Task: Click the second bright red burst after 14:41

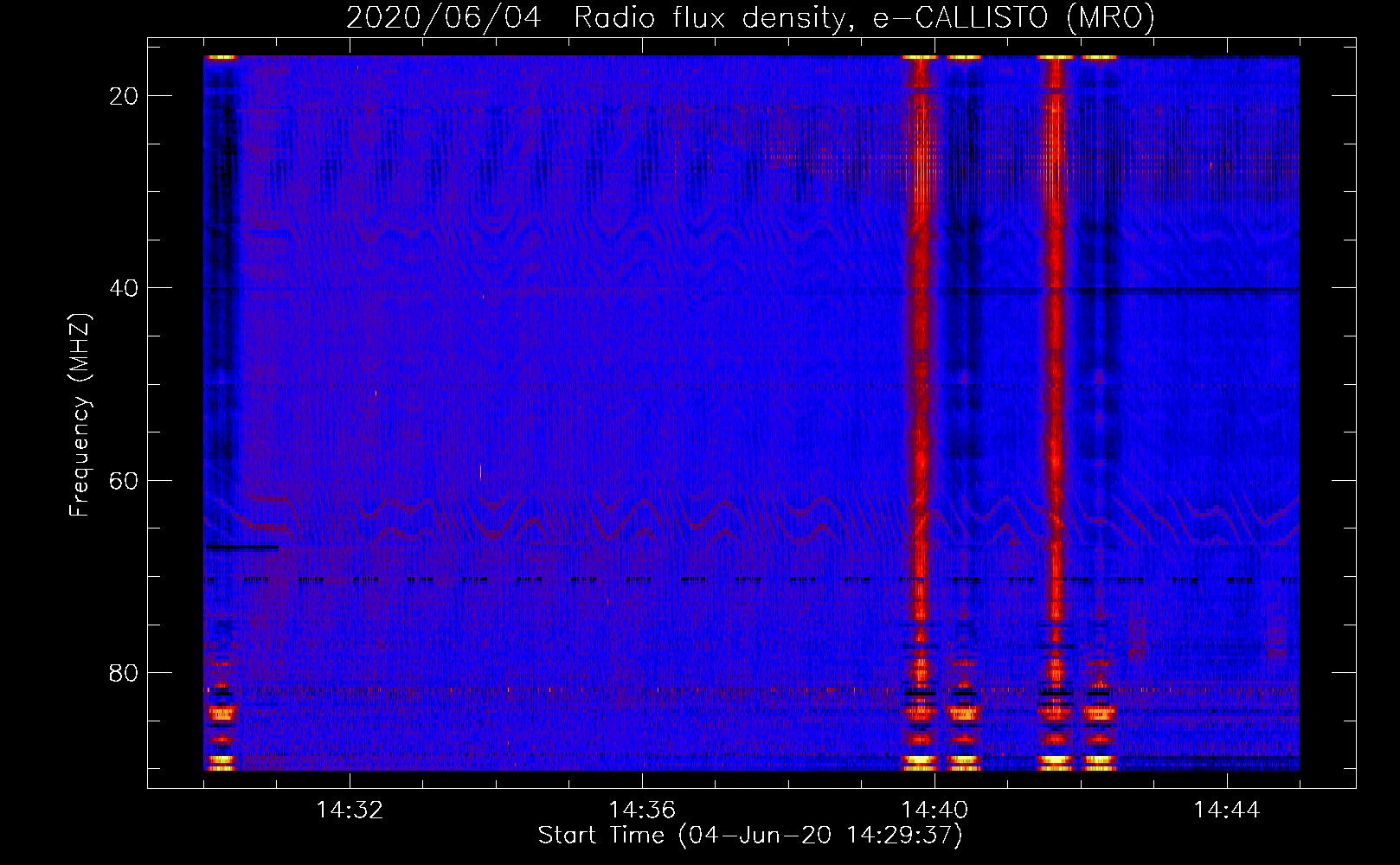Action: (x=1055, y=413)
